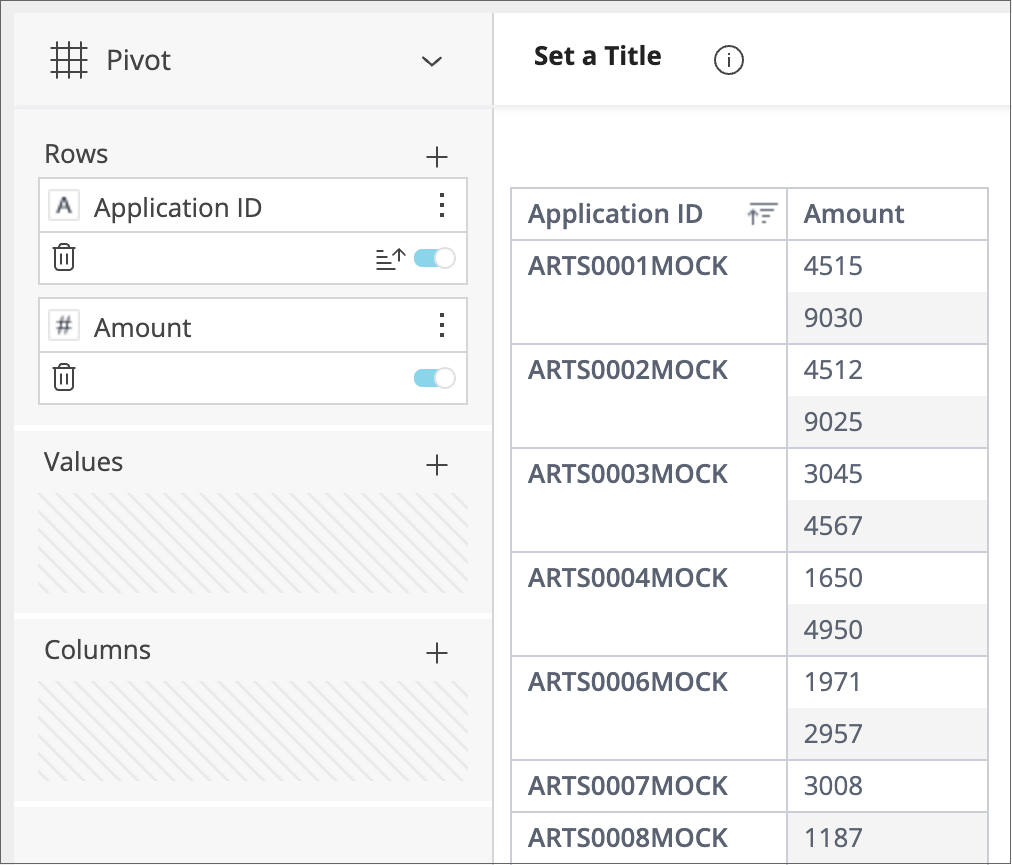
Task: Disable the Application ID field toggle
Action: click(434, 258)
